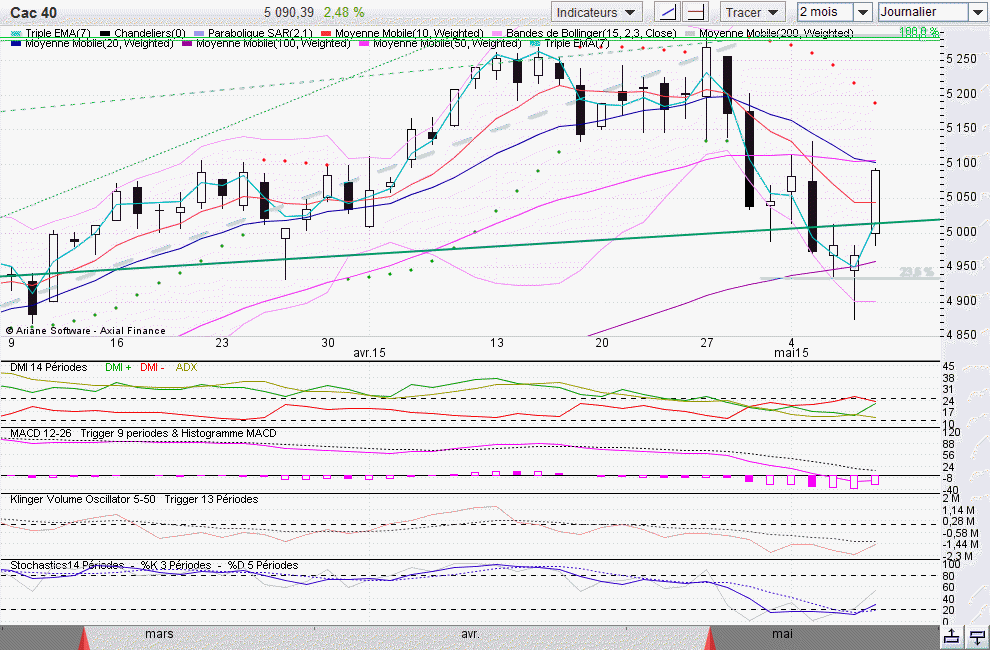Open the Tracer dropdown menu
This screenshot has height=650, width=990.
pos(754,12)
